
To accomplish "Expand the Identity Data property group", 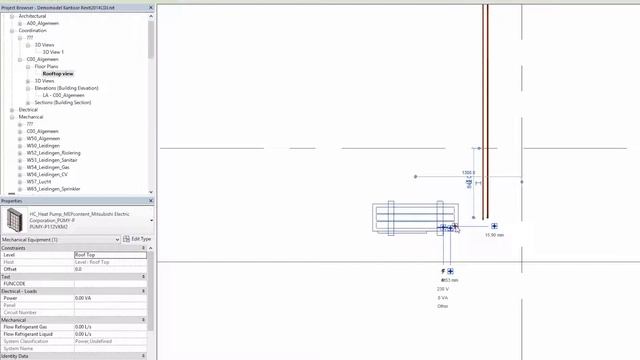I will [x=143, y=356].
